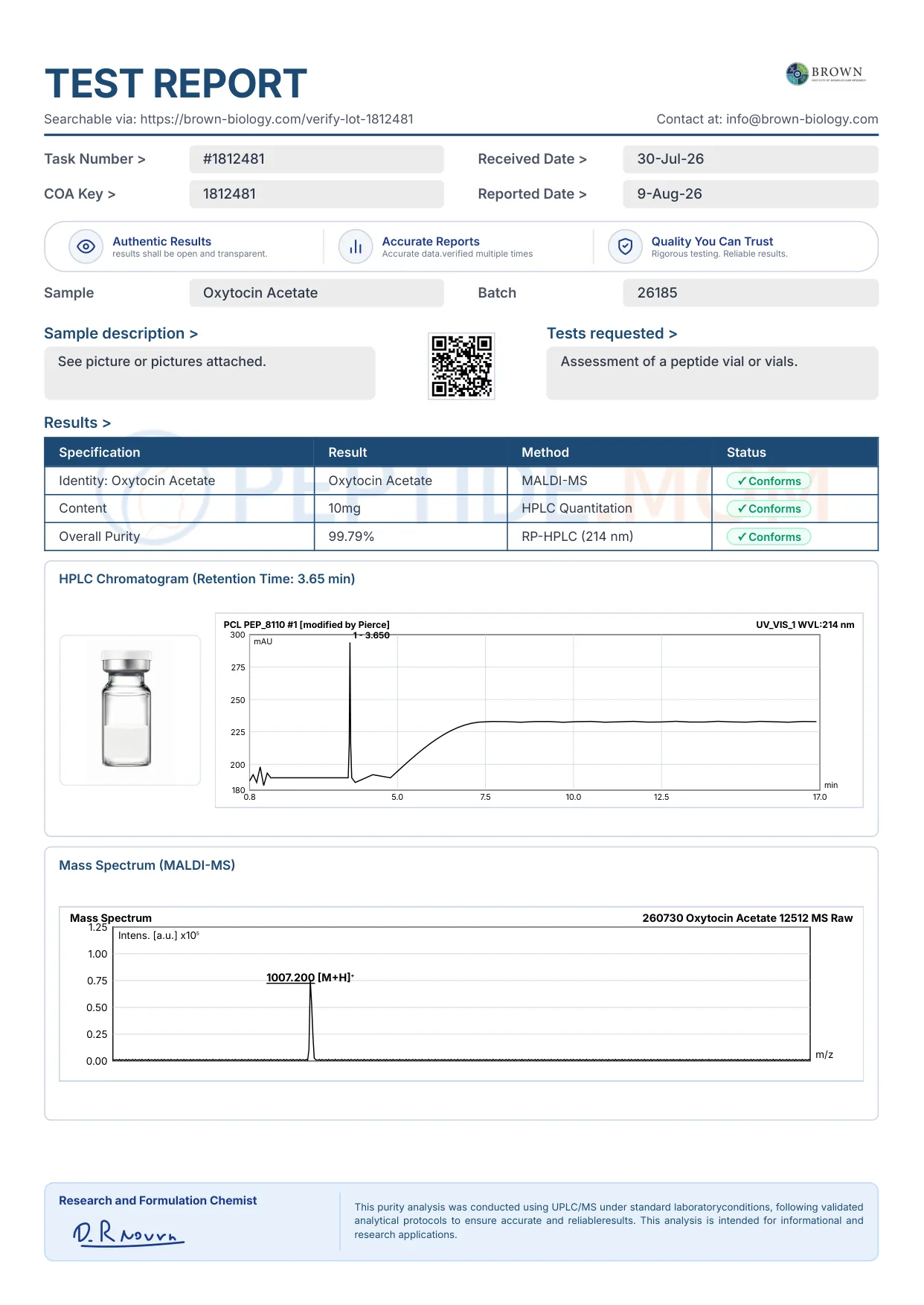The width and height of the screenshot is (924, 1305).
Task: Click the Results heading
Action: 77,423
